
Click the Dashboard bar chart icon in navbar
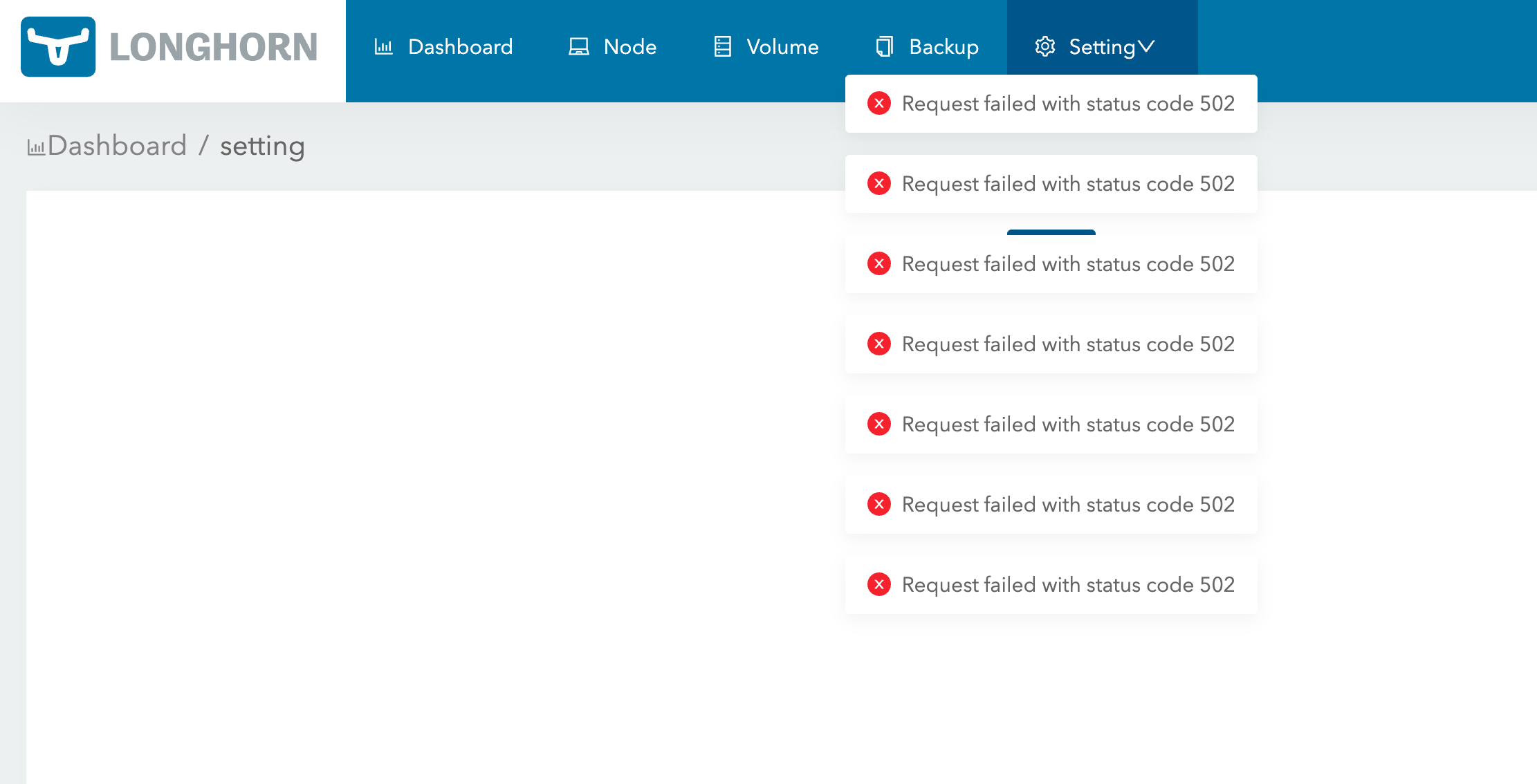(383, 46)
